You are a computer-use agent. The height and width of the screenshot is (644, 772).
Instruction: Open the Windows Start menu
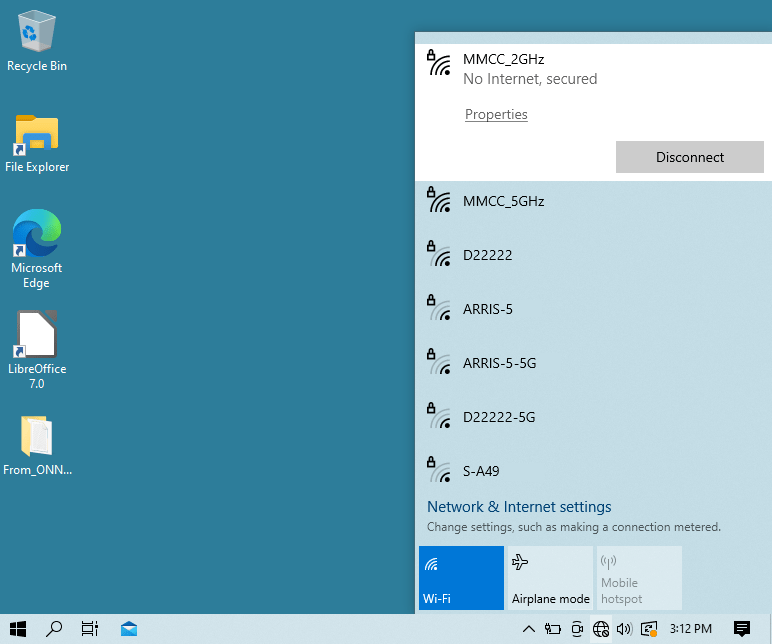pyautogui.click(x=18, y=628)
